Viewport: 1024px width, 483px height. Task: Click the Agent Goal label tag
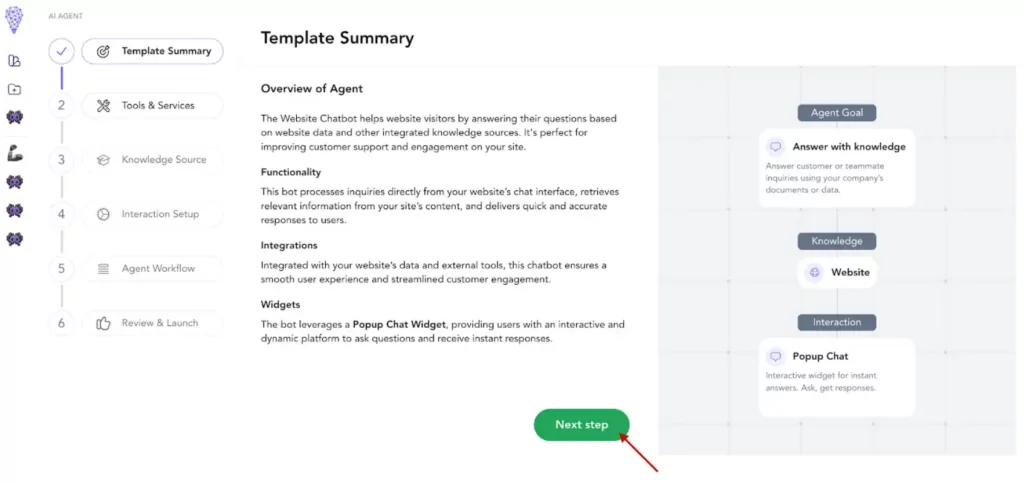click(837, 113)
